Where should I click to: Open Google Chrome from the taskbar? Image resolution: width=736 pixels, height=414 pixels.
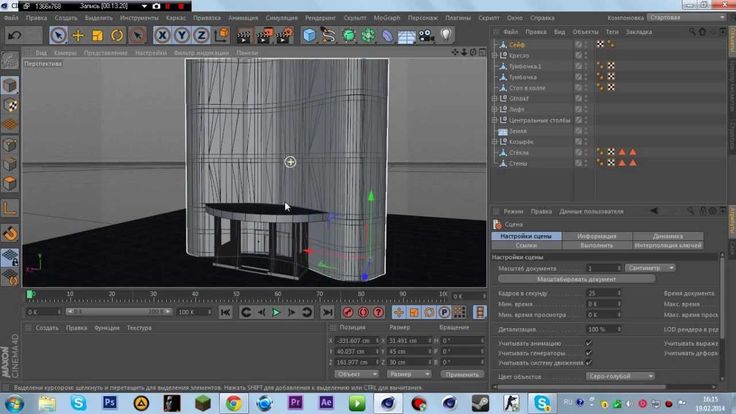coord(232,402)
